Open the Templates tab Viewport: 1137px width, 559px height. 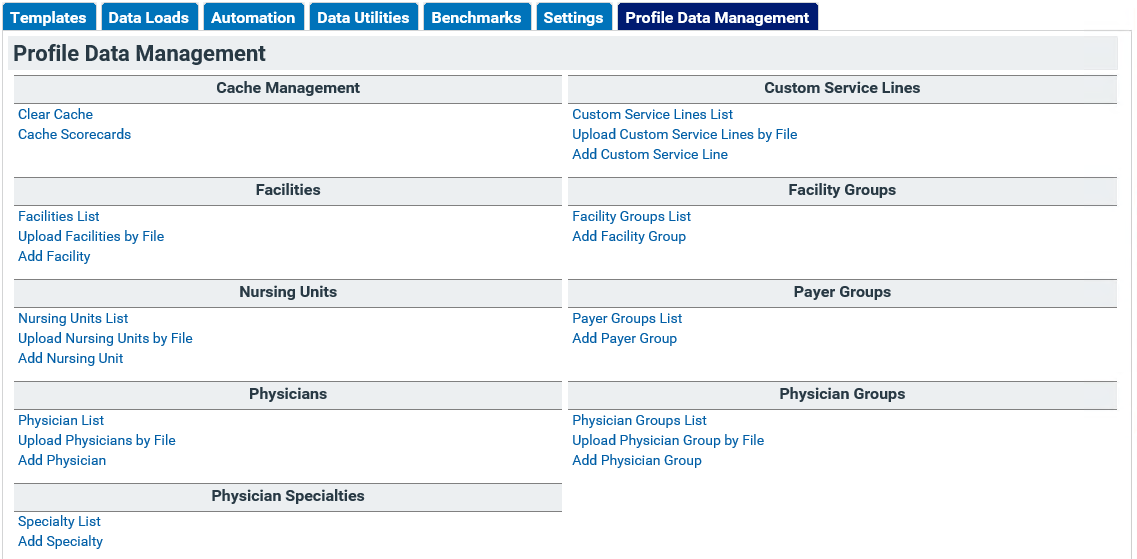pyautogui.click(x=49, y=17)
